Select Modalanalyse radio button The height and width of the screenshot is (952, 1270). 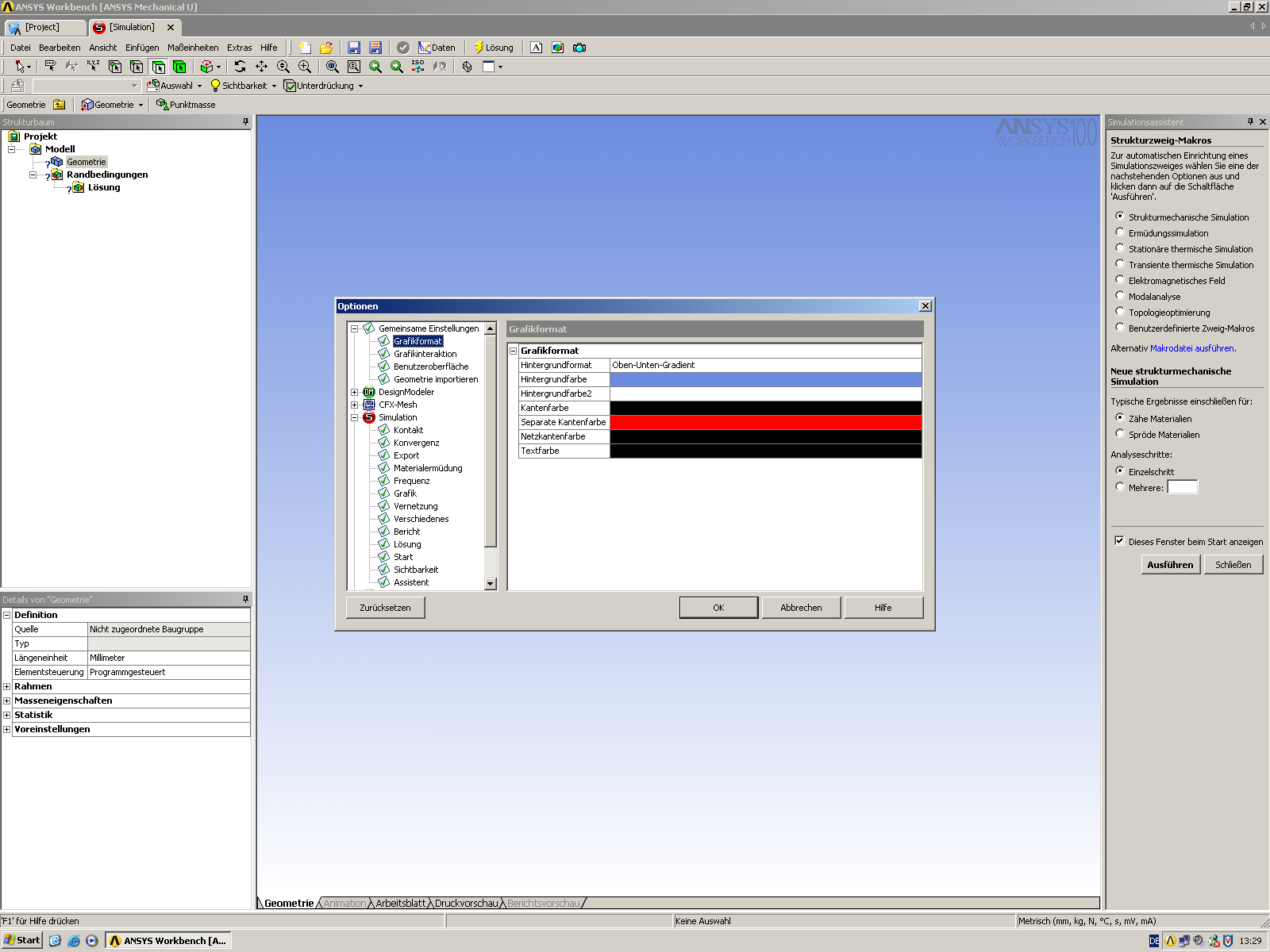coord(1120,296)
